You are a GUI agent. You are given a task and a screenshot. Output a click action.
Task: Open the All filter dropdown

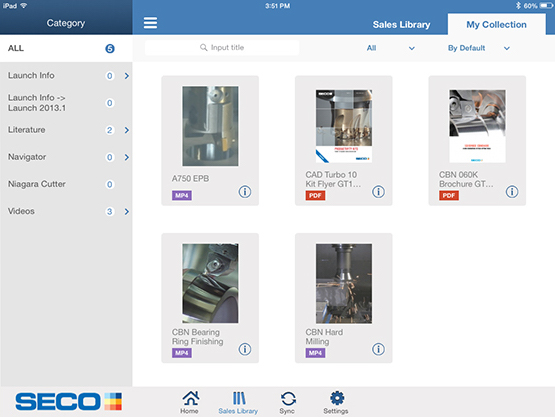(390, 48)
